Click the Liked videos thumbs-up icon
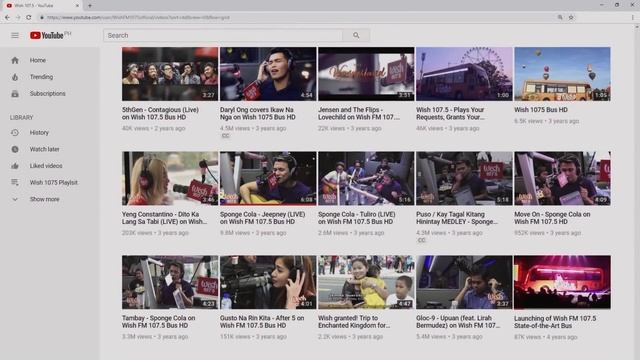This screenshot has height=360, width=640. (15, 166)
